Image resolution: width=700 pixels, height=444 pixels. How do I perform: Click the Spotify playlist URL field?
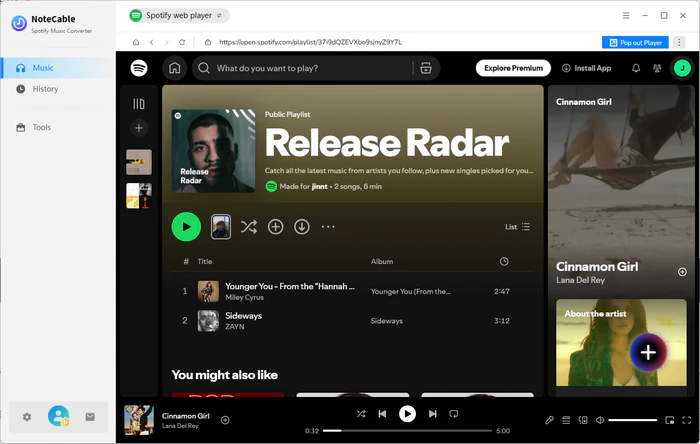(310, 42)
